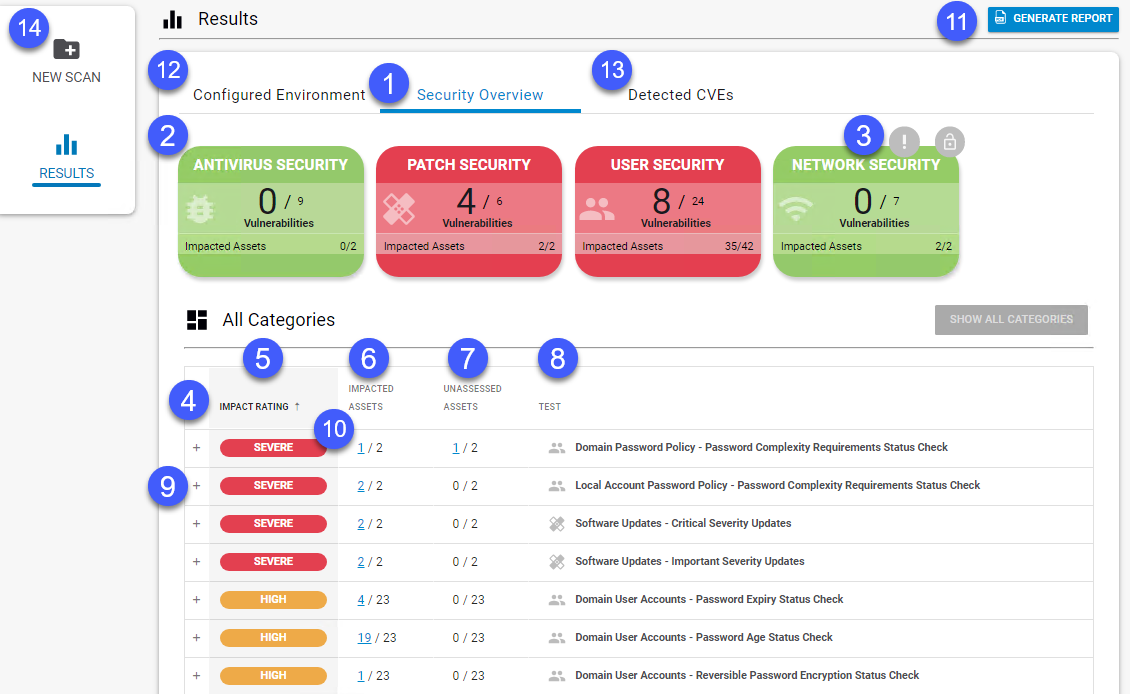
Task: Select the User Security card
Action: click(668, 211)
